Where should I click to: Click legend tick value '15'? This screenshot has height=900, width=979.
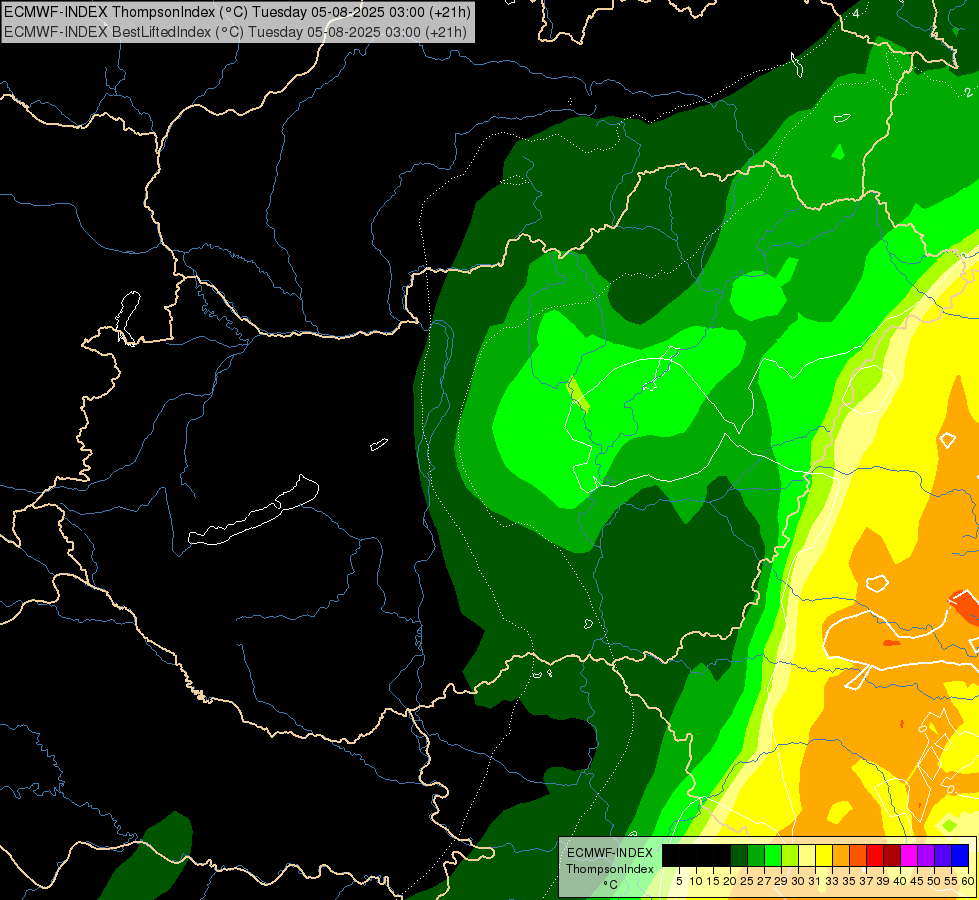coord(713,881)
